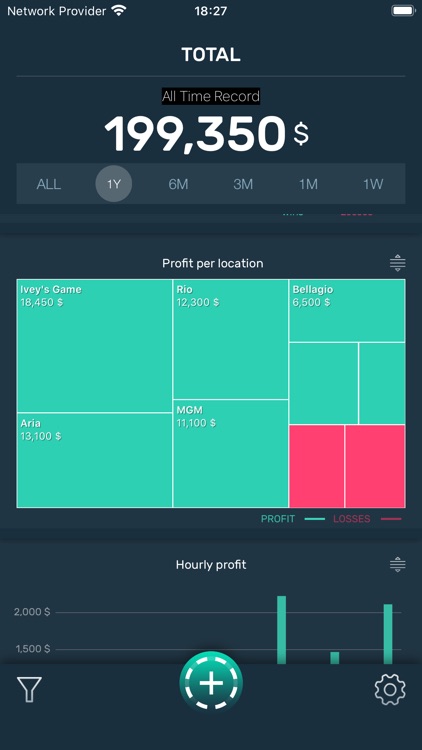This screenshot has width=422, height=750.
Task: Tap the add session chip button
Action: [211, 683]
